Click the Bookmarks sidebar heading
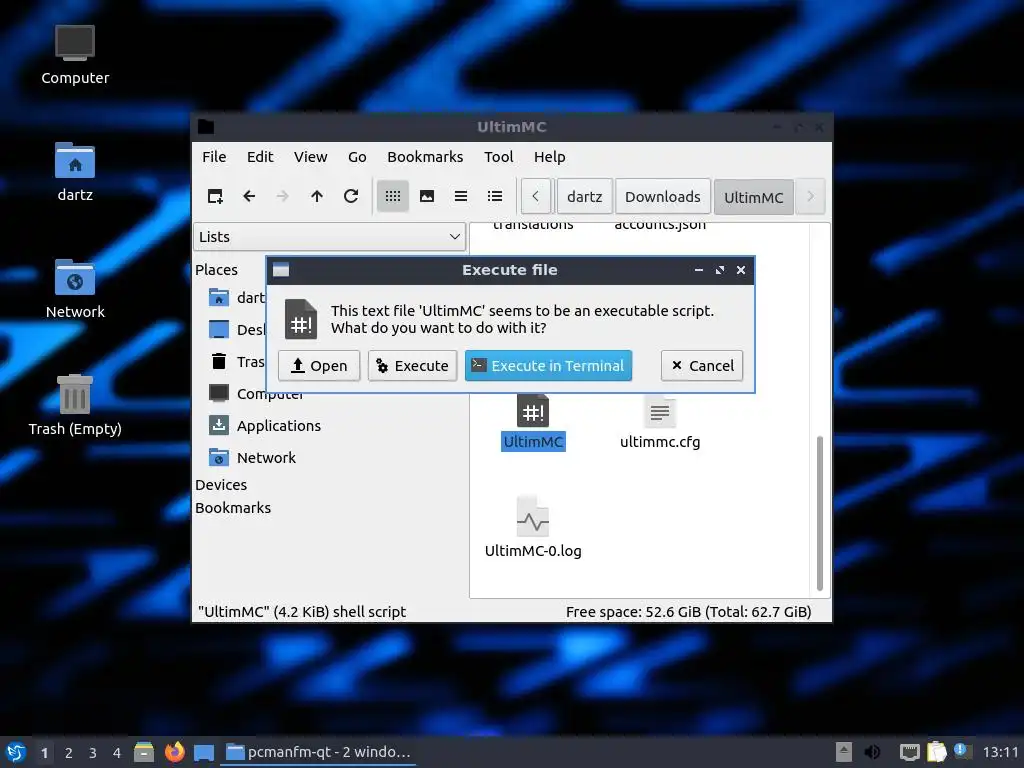Screen dimensions: 1024x768 (x=232, y=507)
